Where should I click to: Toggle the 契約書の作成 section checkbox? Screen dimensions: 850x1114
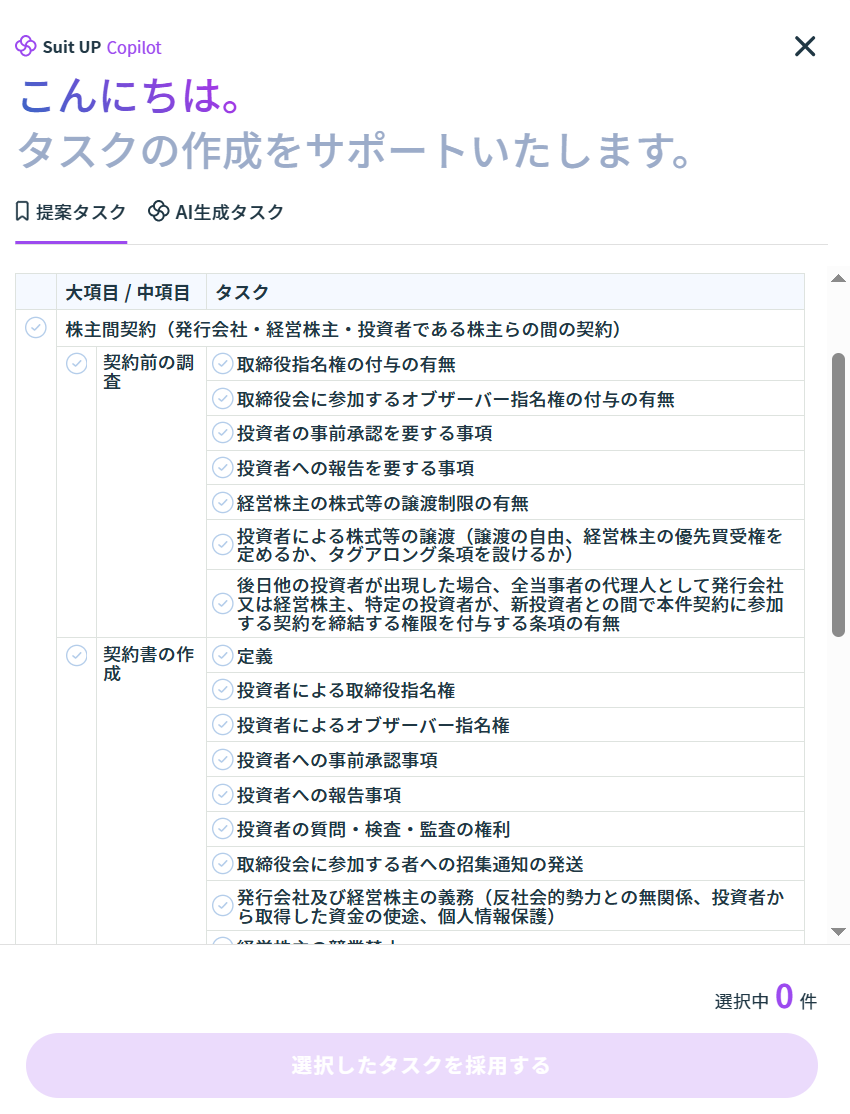77,656
